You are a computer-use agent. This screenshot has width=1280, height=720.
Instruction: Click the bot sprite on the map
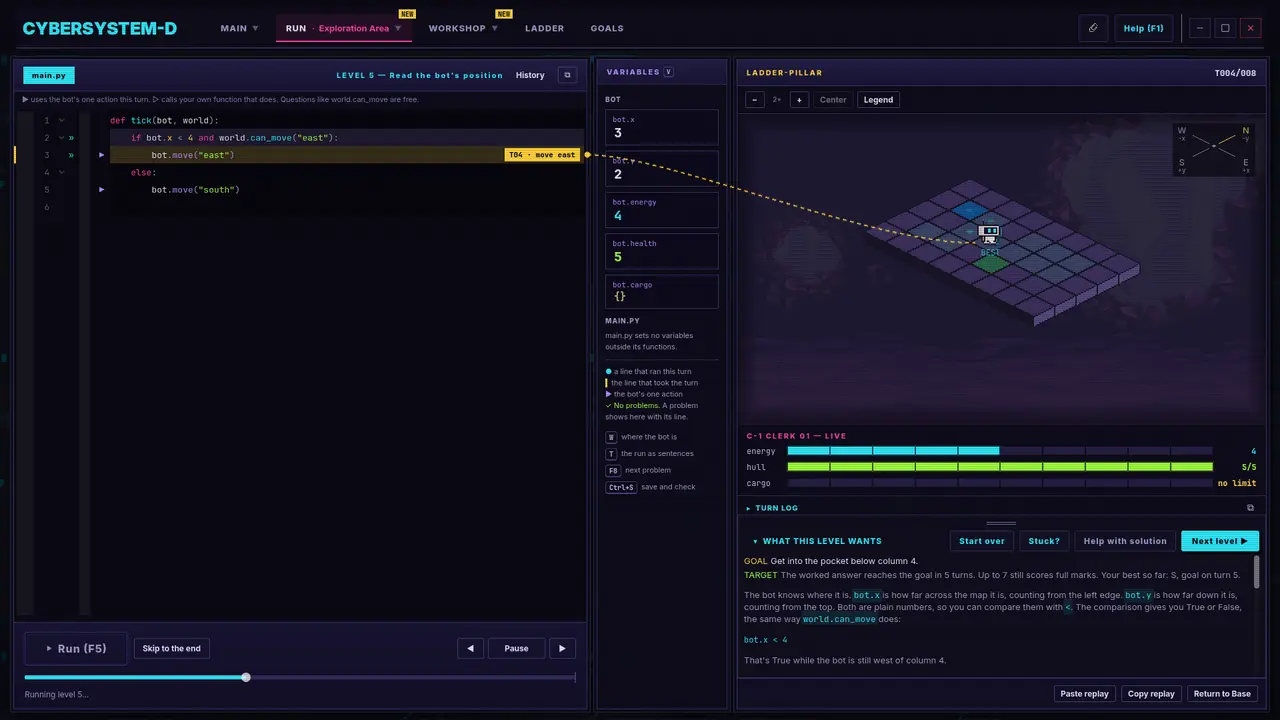point(989,234)
